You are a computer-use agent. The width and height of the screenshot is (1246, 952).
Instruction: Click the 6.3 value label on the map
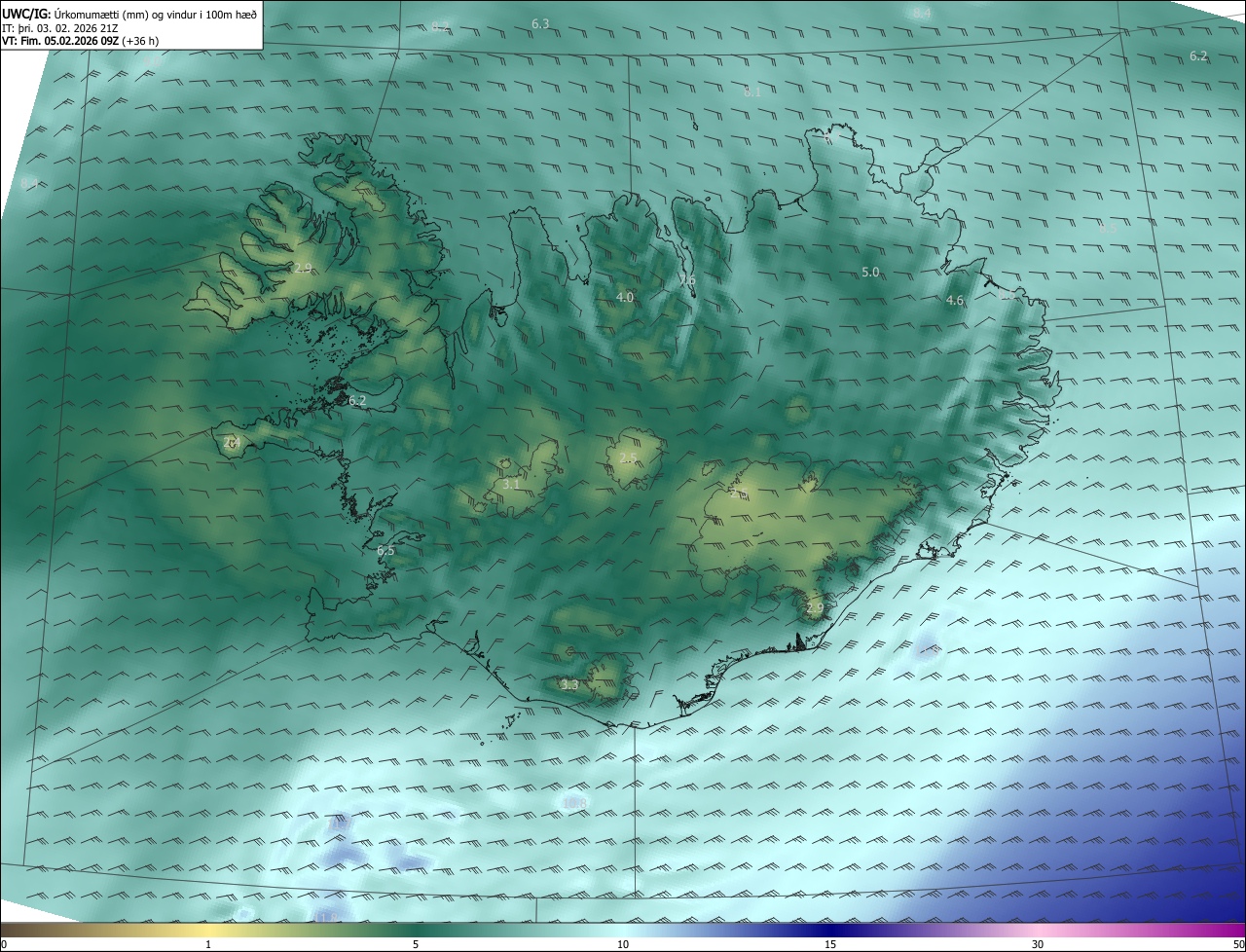540,23
